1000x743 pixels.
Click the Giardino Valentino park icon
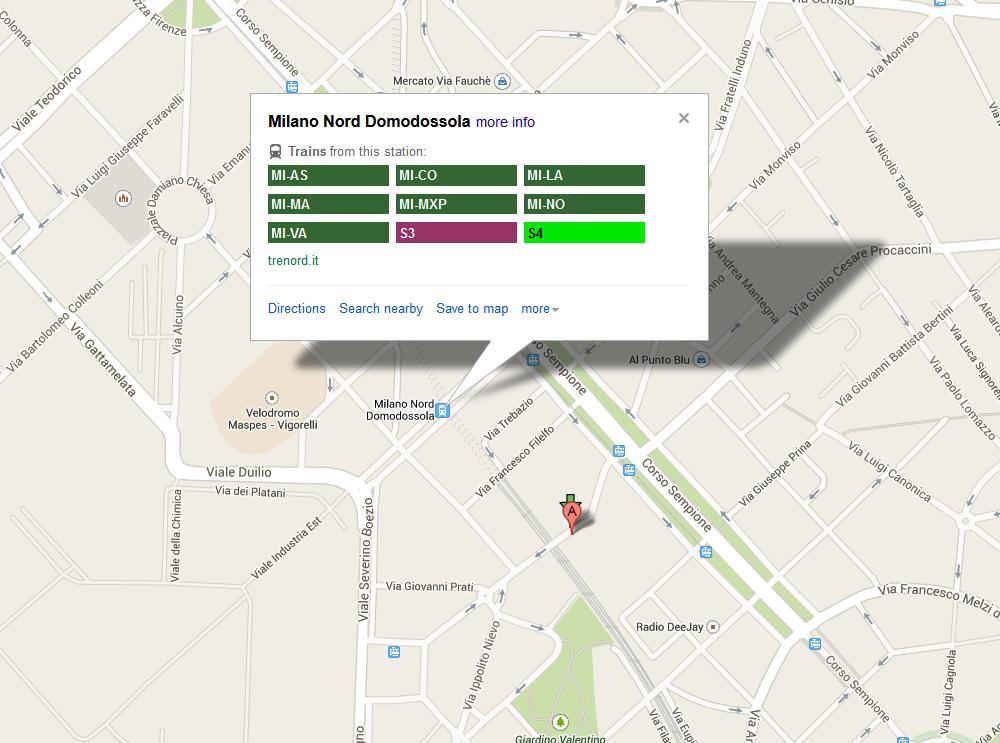click(x=560, y=722)
